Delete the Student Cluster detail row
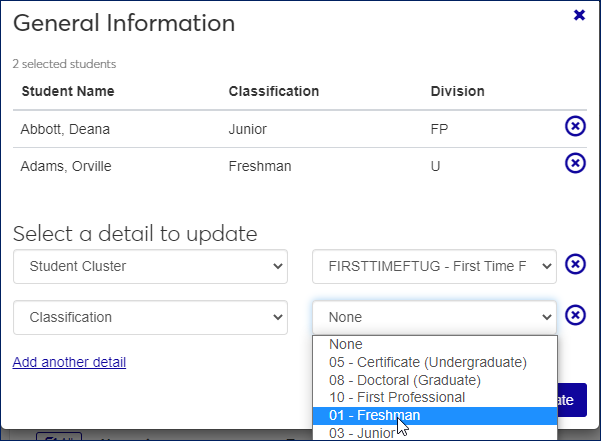The image size is (601, 441). pos(575,265)
